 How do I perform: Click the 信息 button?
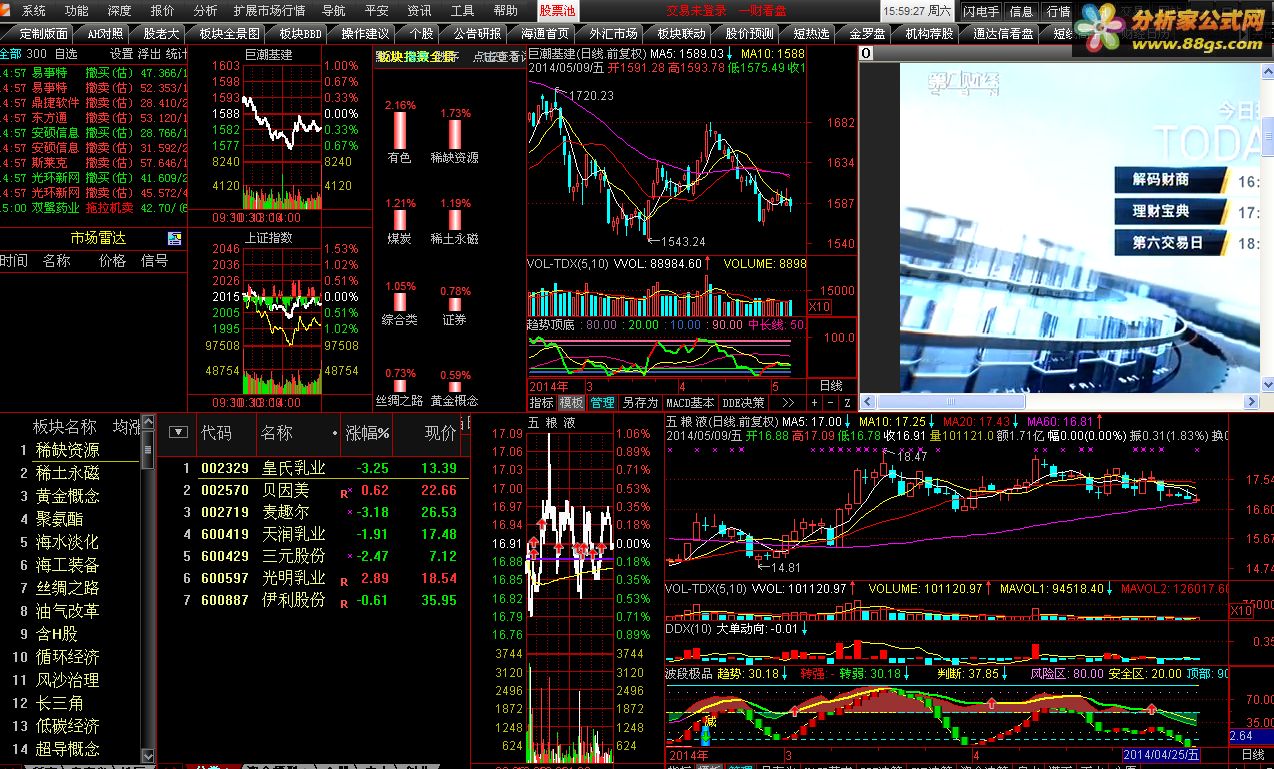1021,11
